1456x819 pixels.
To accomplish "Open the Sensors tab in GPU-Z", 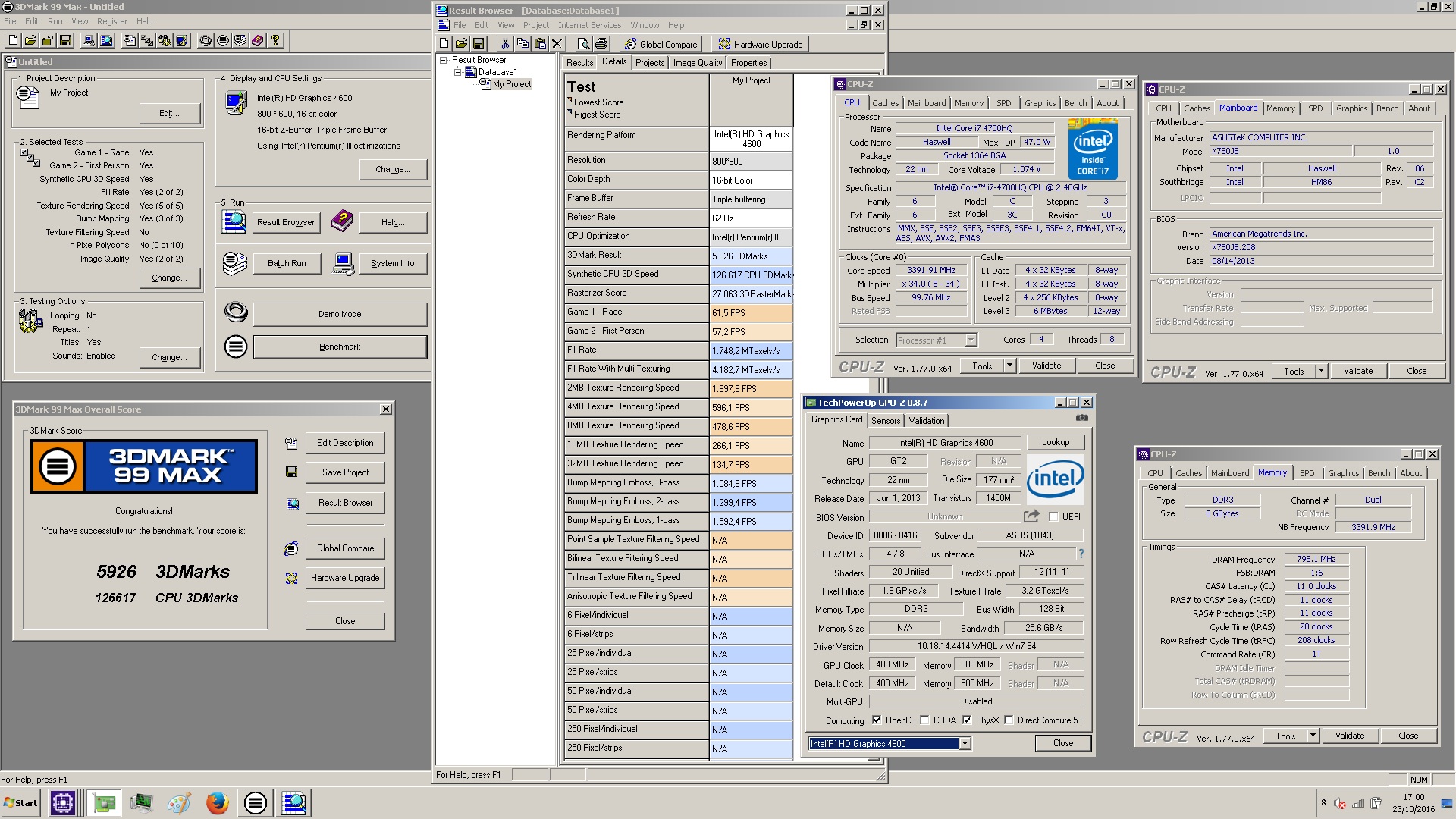I will tap(886, 421).
